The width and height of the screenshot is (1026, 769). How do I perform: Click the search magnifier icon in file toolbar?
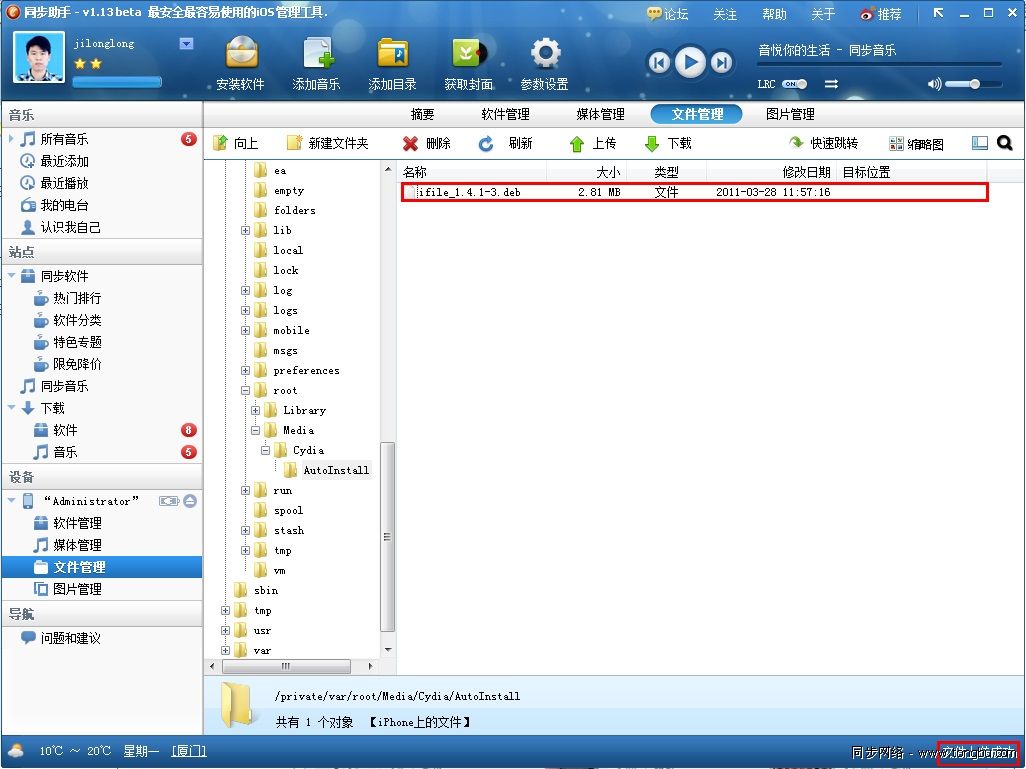pos(1004,143)
